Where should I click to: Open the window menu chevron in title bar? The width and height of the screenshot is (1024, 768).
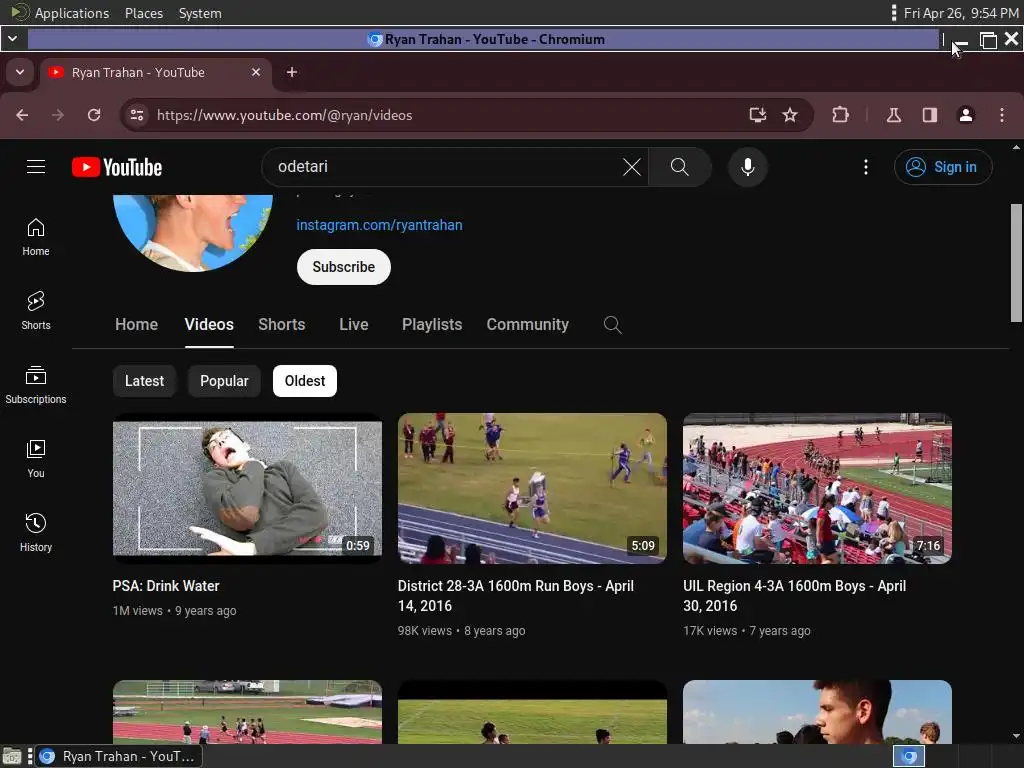(12, 39)
